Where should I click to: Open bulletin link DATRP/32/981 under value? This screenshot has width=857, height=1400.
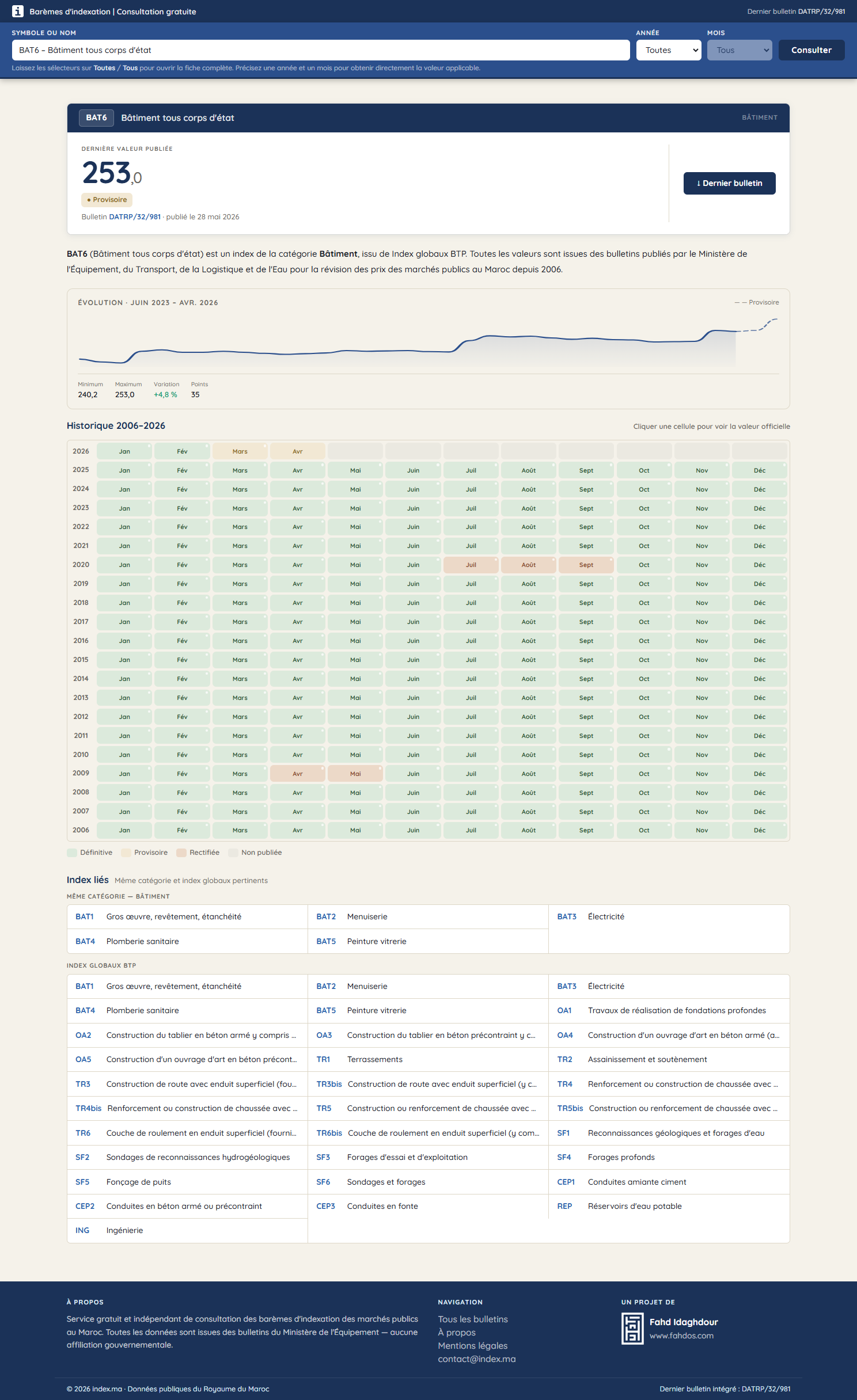135,217
